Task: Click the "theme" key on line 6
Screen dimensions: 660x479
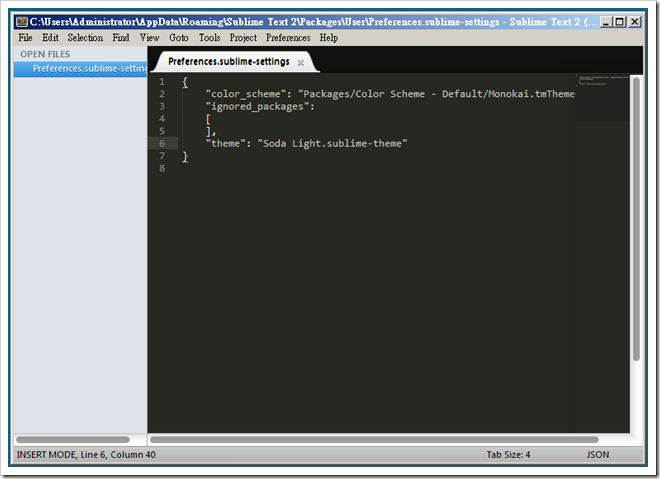Action: [x=228, y=144]
